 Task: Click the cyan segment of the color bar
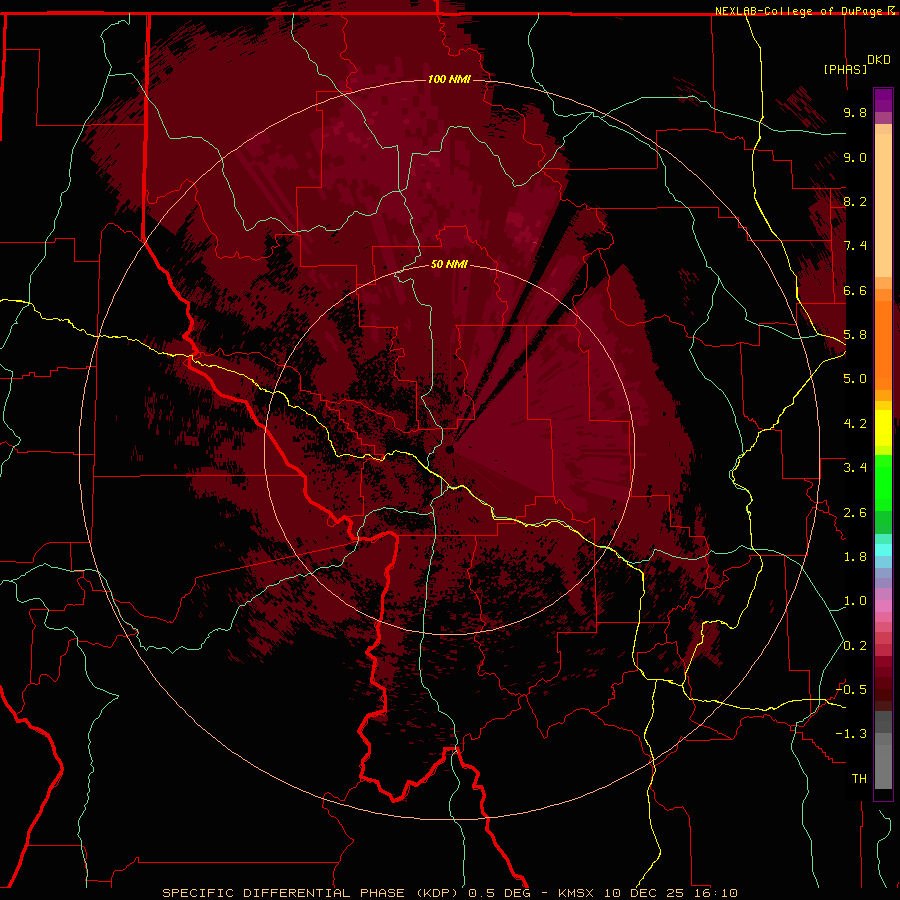click(x=883, y=550)
